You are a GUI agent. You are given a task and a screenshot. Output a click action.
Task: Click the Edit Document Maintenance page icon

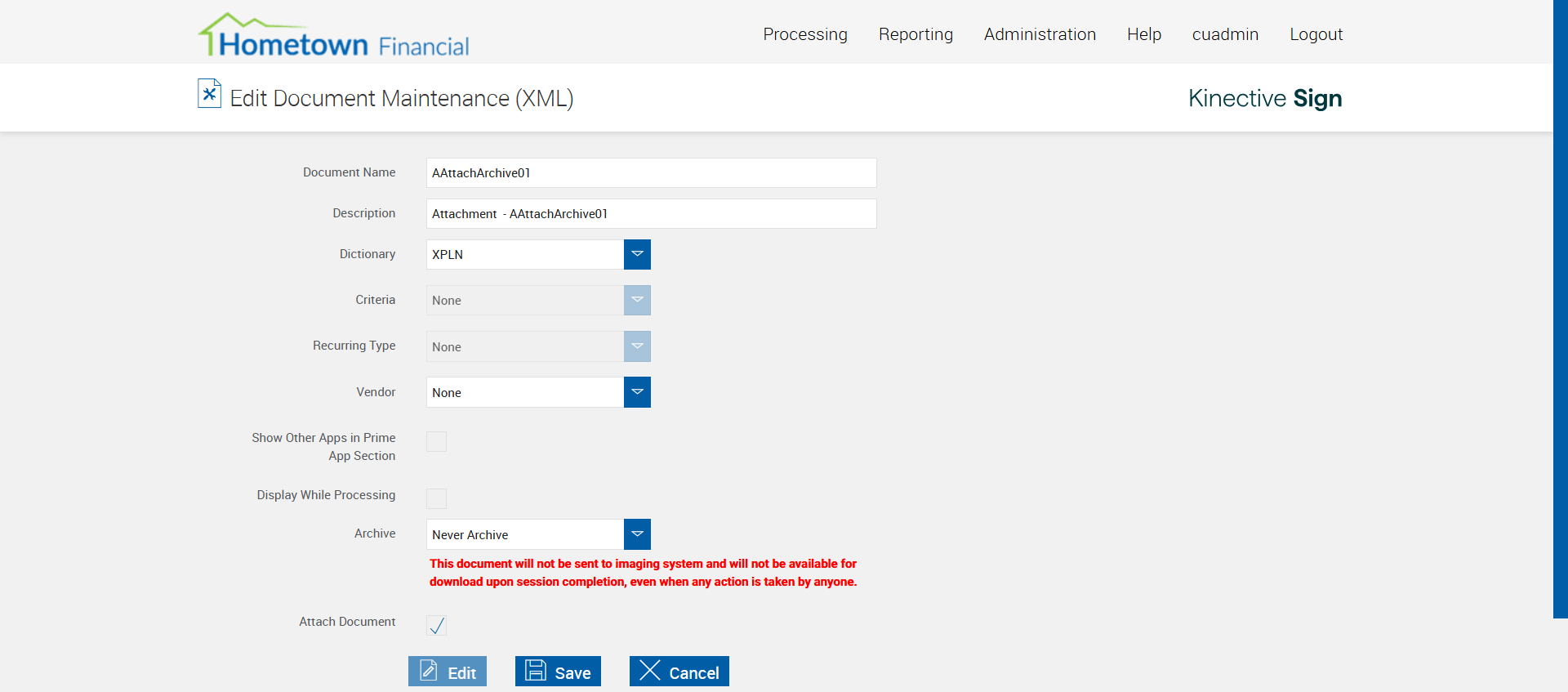click(209, 94)
